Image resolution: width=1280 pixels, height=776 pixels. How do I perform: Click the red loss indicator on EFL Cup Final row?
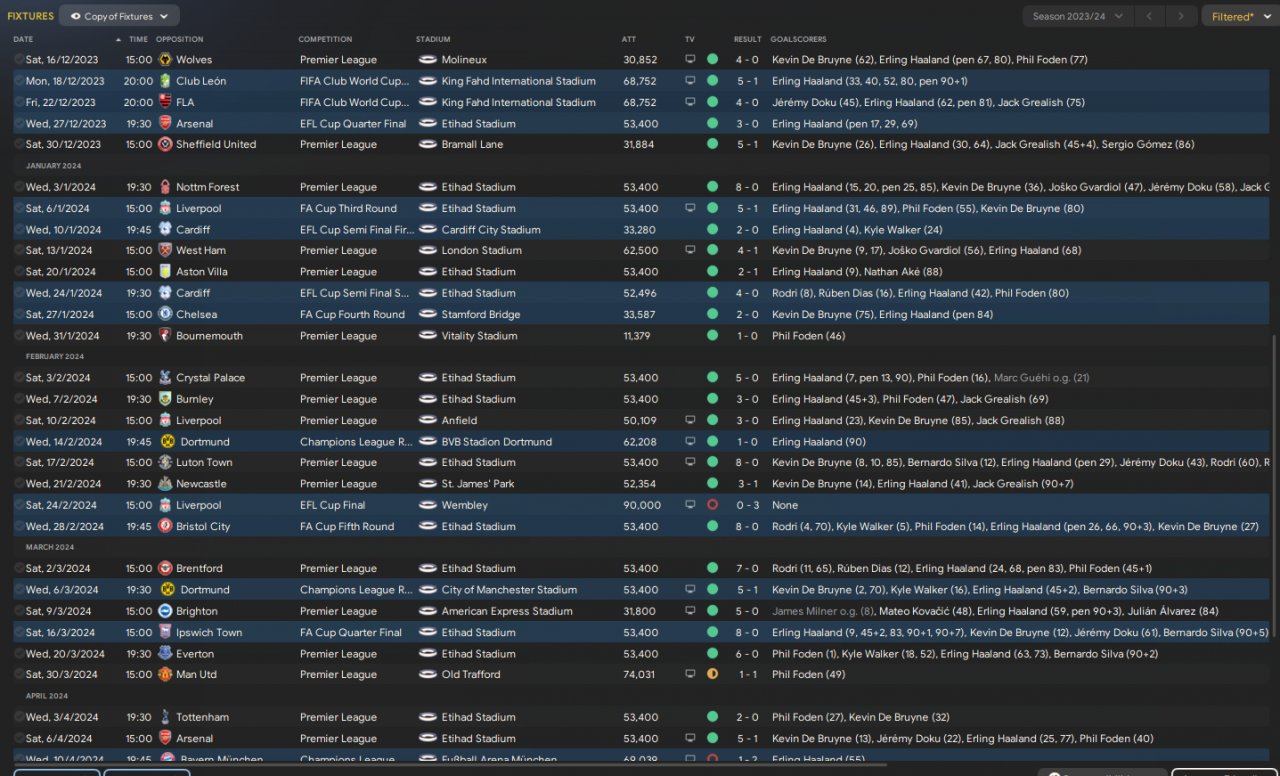[x=712, y=505]
